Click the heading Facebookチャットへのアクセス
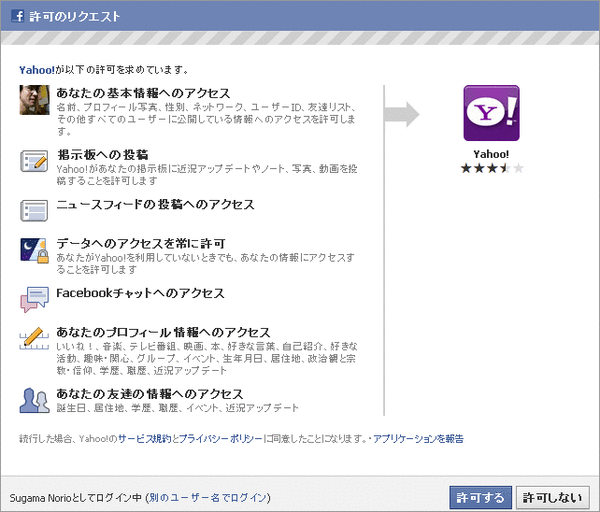This screenshot has width=600, height=512. tap(140, 293)
